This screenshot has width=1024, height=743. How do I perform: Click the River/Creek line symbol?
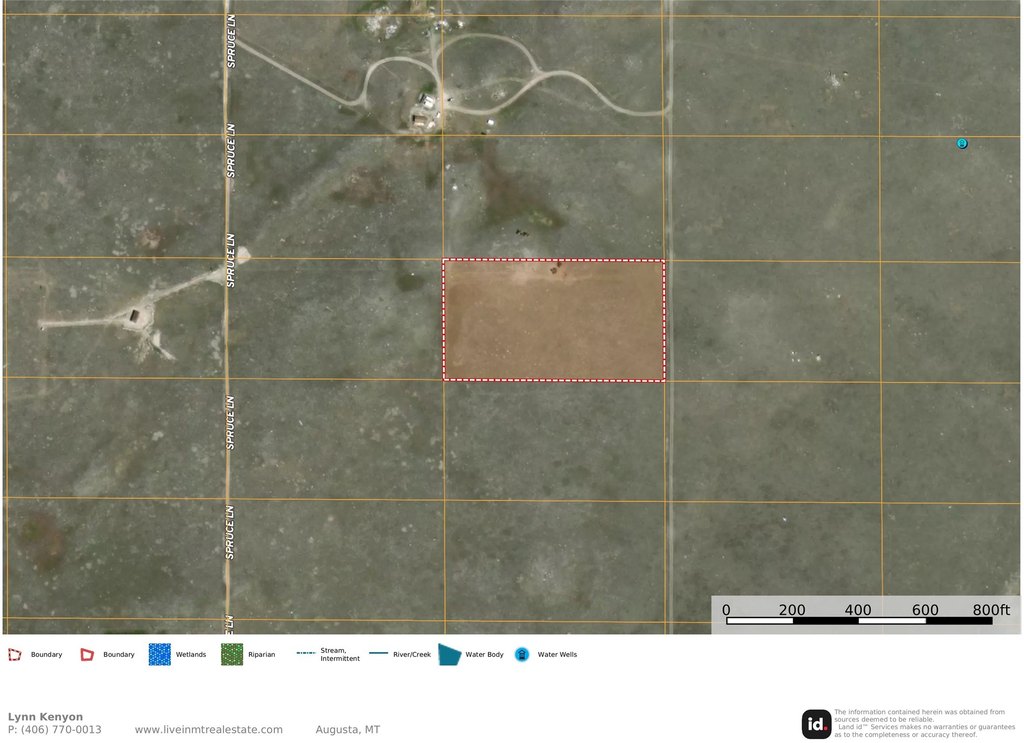tap(378, 653)
